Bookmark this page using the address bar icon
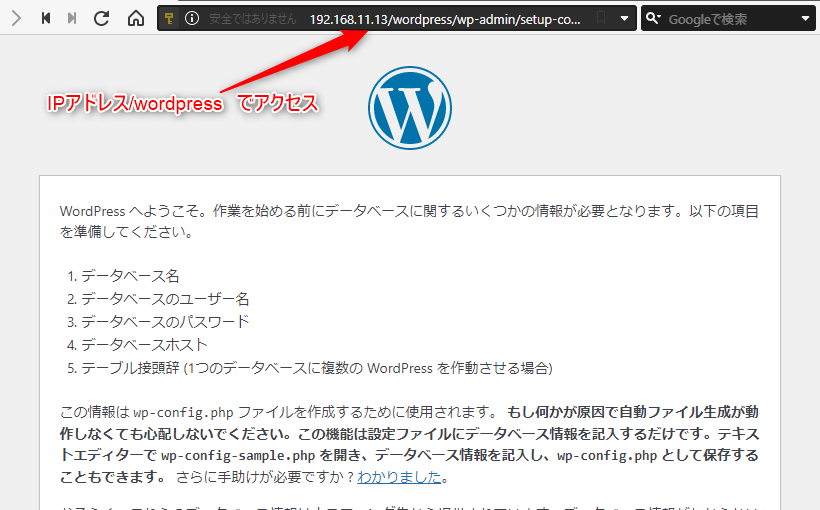The height and width of the screenshot is (510, 820). [600, 19]
